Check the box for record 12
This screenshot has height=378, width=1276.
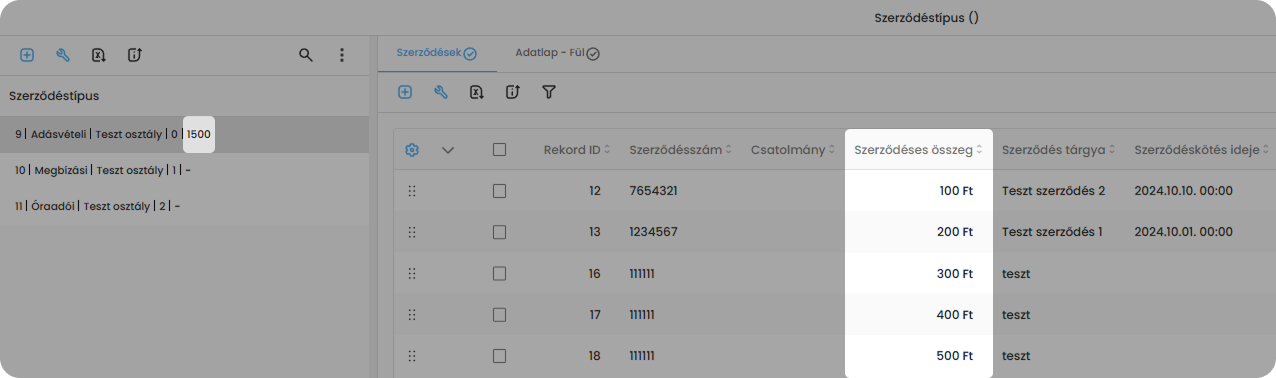500,190
